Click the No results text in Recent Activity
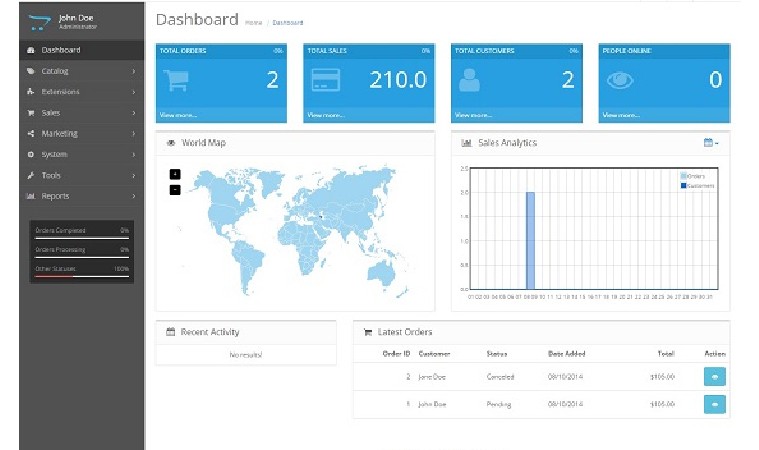The width and height of the screenshot is (759, 450). click(246, 355)
